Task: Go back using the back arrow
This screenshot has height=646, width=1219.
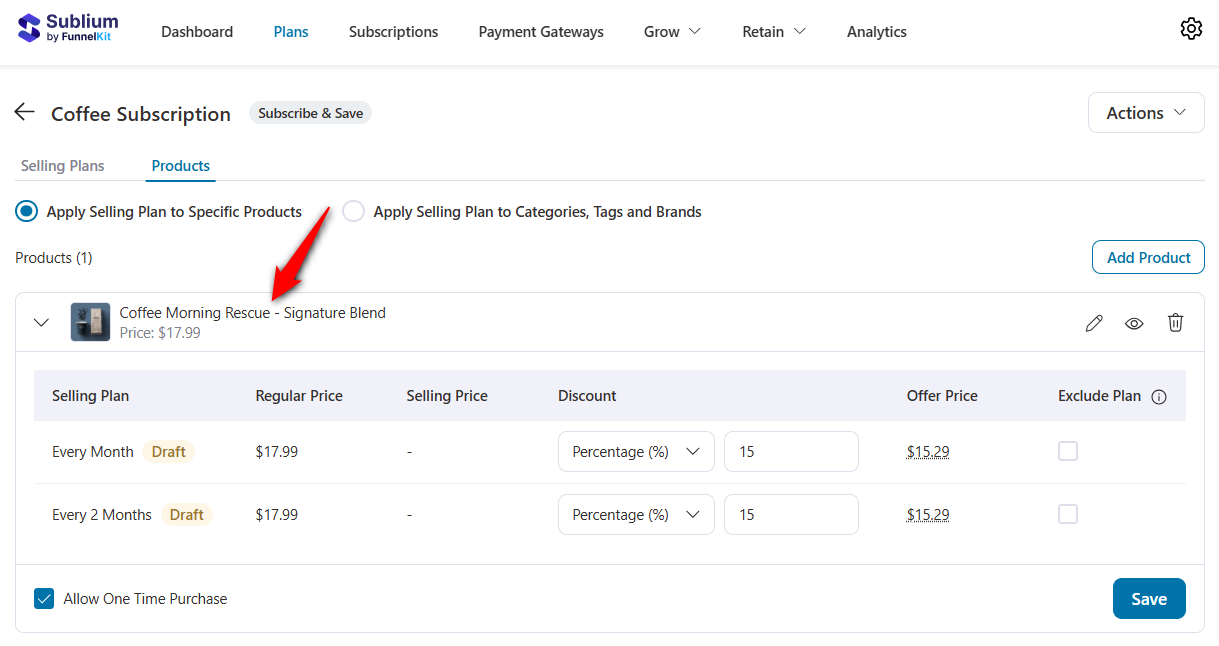Action: tap(24, 112)
